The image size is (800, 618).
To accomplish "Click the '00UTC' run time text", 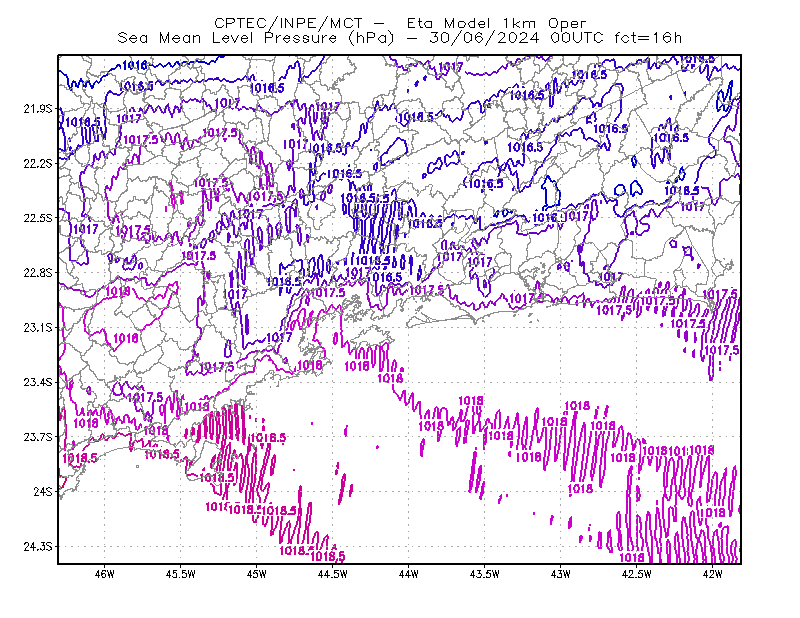I will [577, 38].
